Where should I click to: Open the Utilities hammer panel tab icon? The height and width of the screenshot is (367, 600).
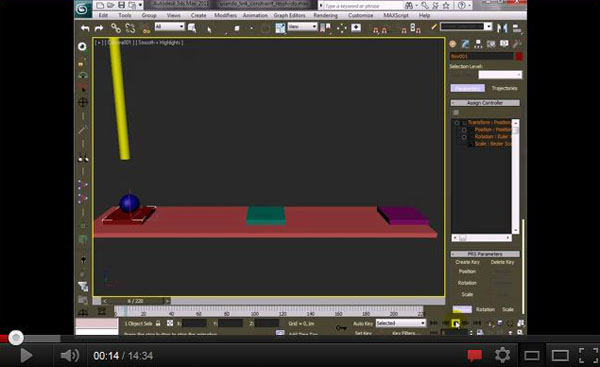[x=517, y=44]
